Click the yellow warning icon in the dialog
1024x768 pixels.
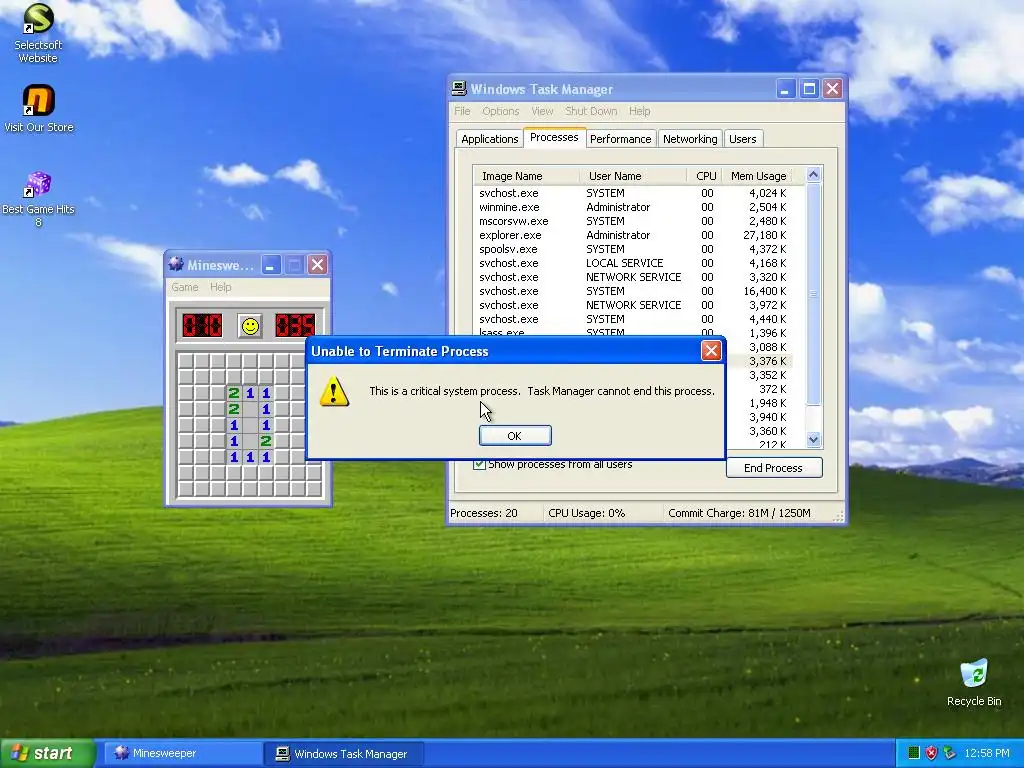pyautogui.click(x=334, y=391)
